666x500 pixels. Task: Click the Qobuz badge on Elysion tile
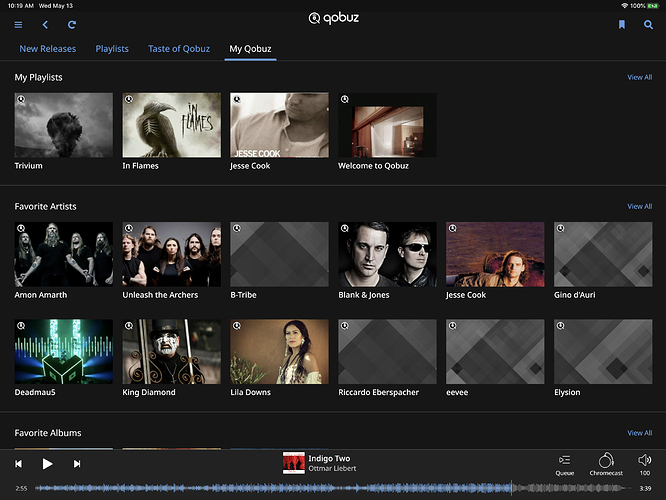[560, 325]
